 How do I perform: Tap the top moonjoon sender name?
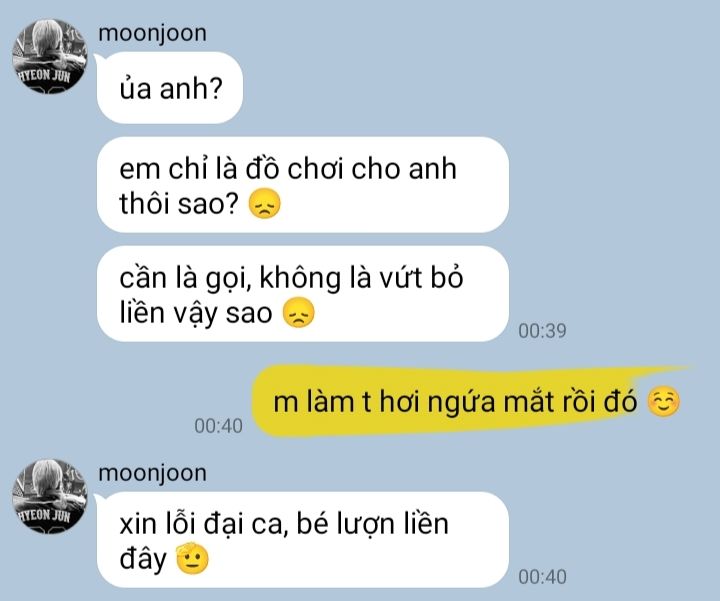(152, 34)
